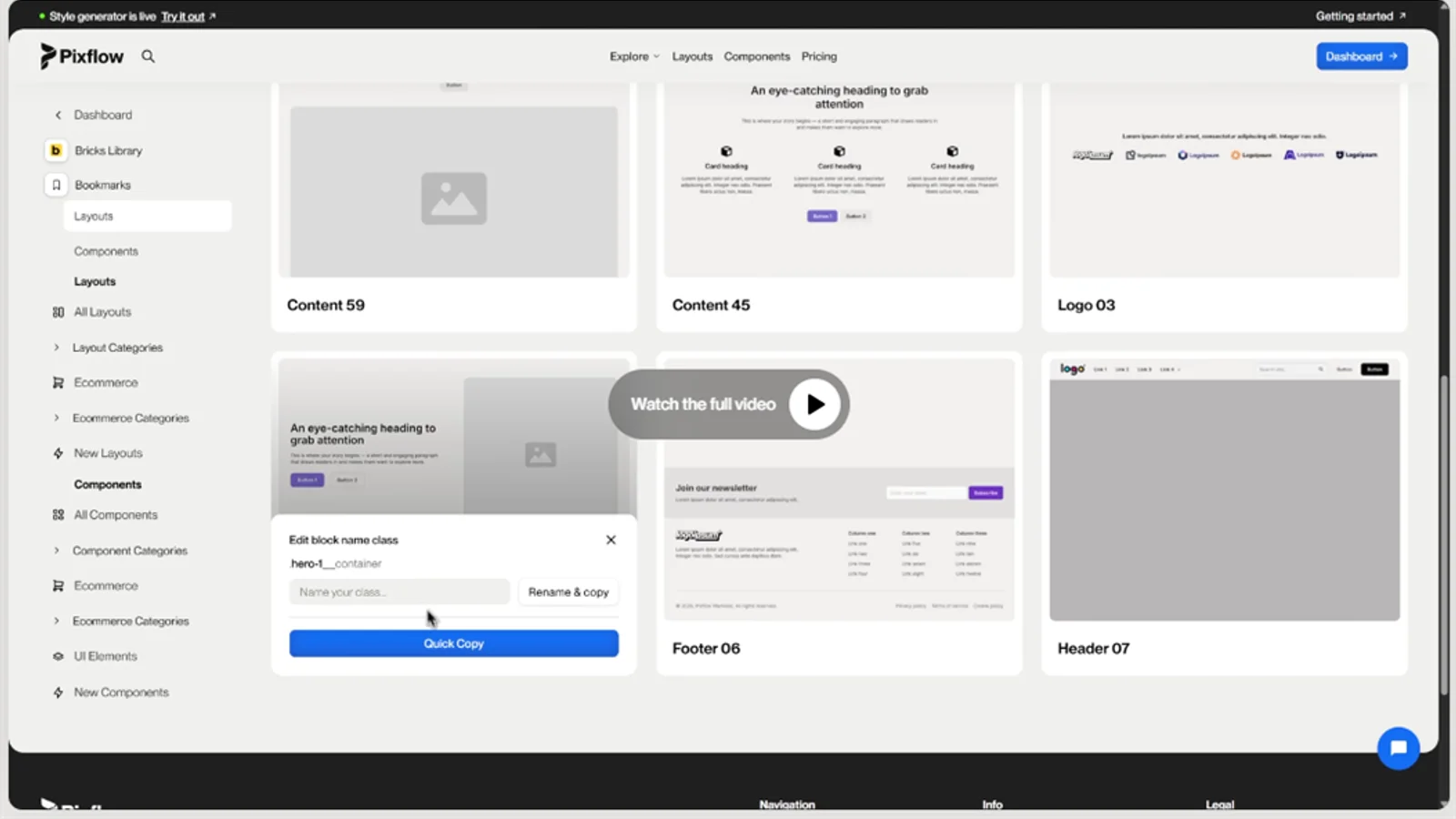Click the blue Quick Copy button

coord(453,643)
